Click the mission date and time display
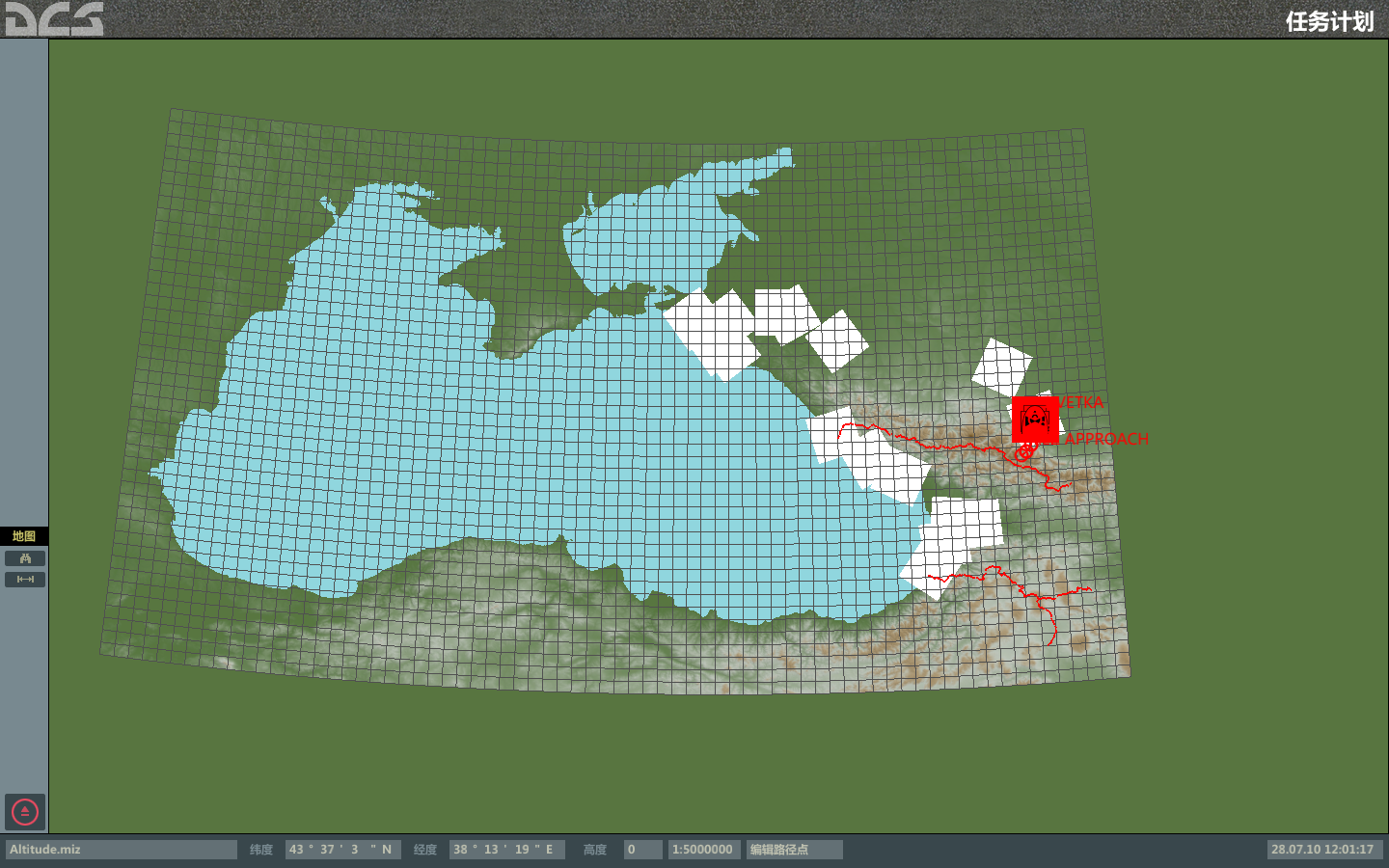The height and width of the screenshot is (868, 1389). (1322, 850)
